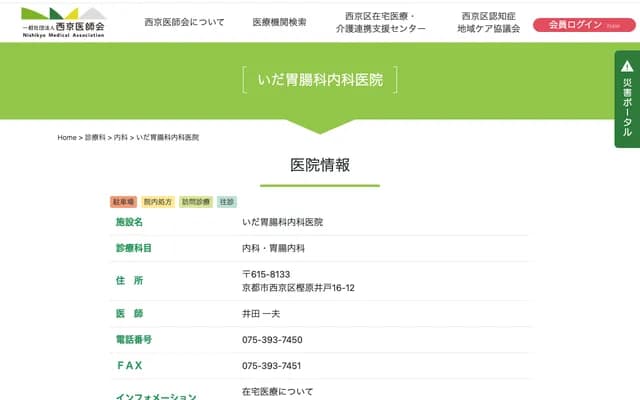The image size is (640, 400).
Task: Click phone number 075-393-7450
Action: [x=272, y=340]
